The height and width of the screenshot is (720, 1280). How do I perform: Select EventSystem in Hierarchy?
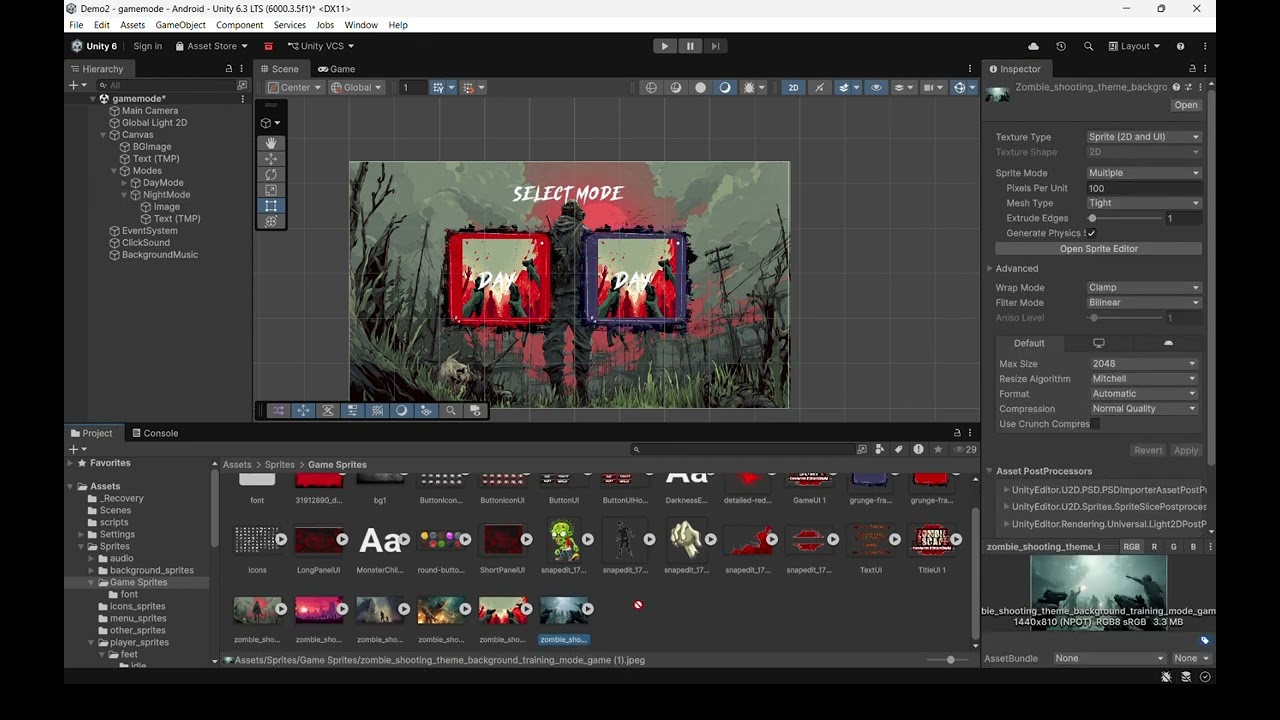click(149, 231)
